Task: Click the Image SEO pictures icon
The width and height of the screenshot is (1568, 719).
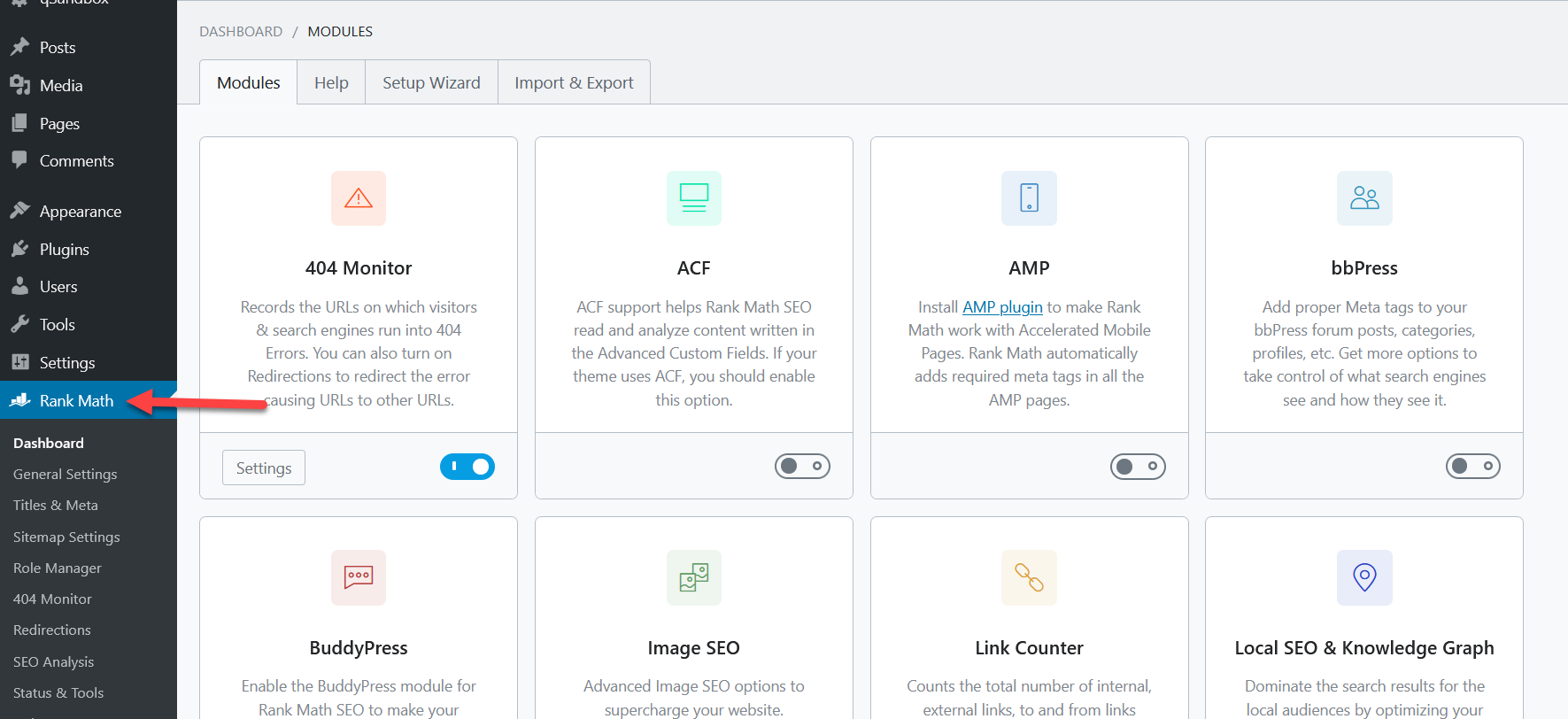Action: point(694,577)
